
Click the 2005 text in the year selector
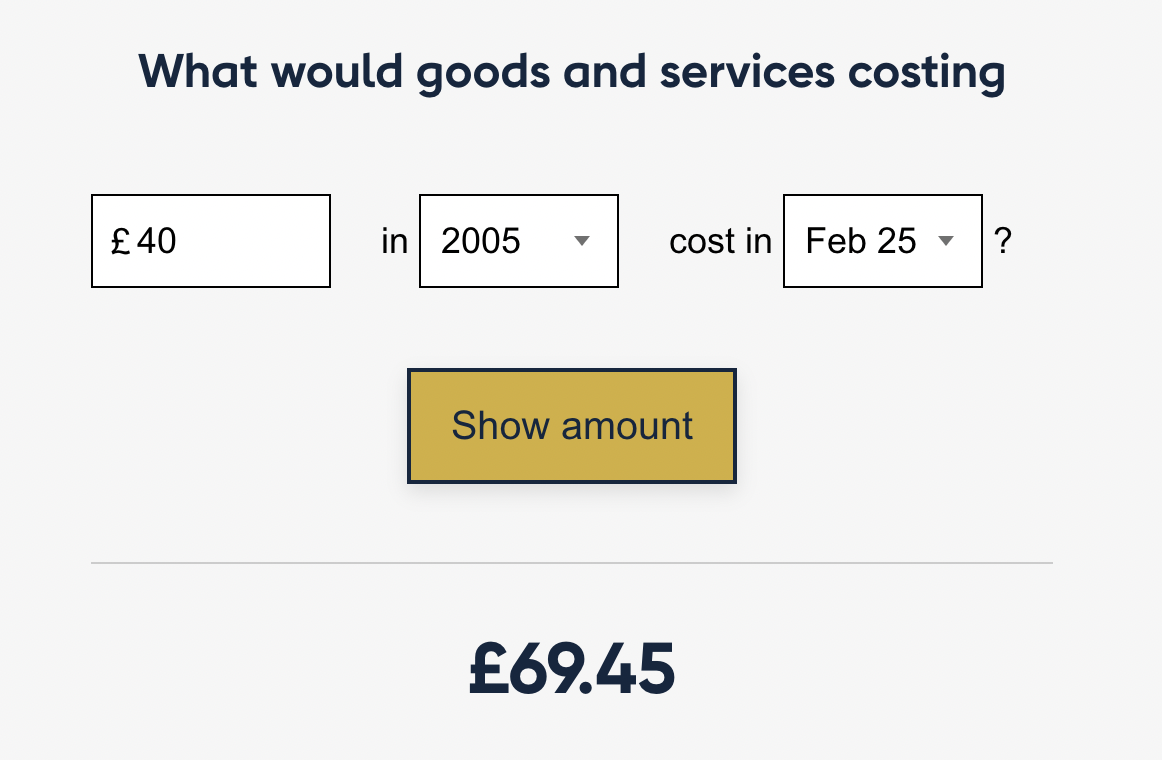point(481,241)
